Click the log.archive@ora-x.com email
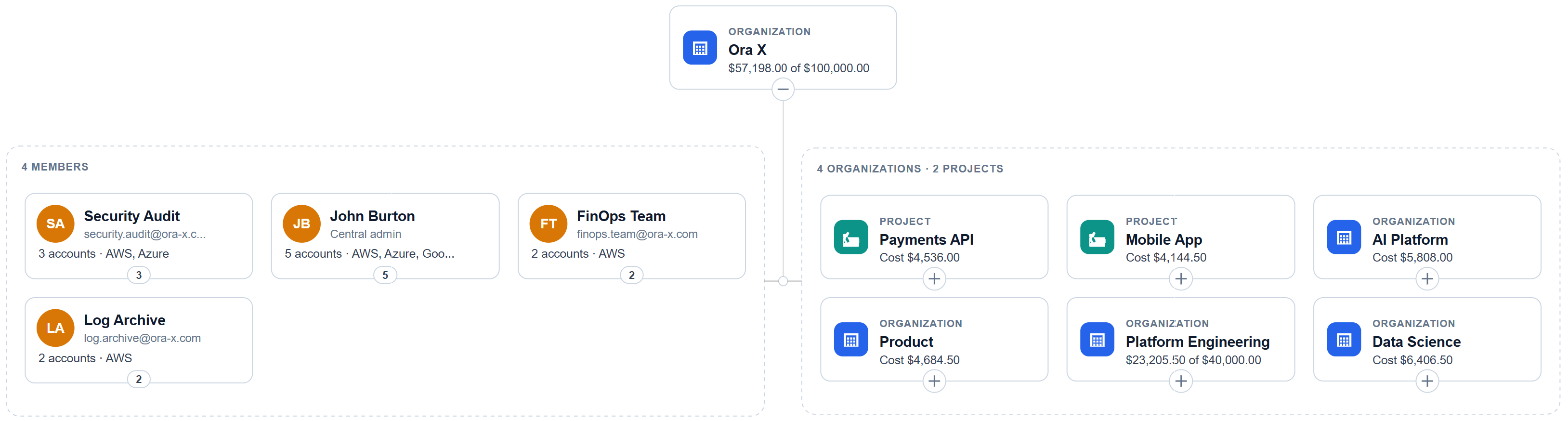The height and width of the screenshot is (421, 1568). [x=142, y=338]
